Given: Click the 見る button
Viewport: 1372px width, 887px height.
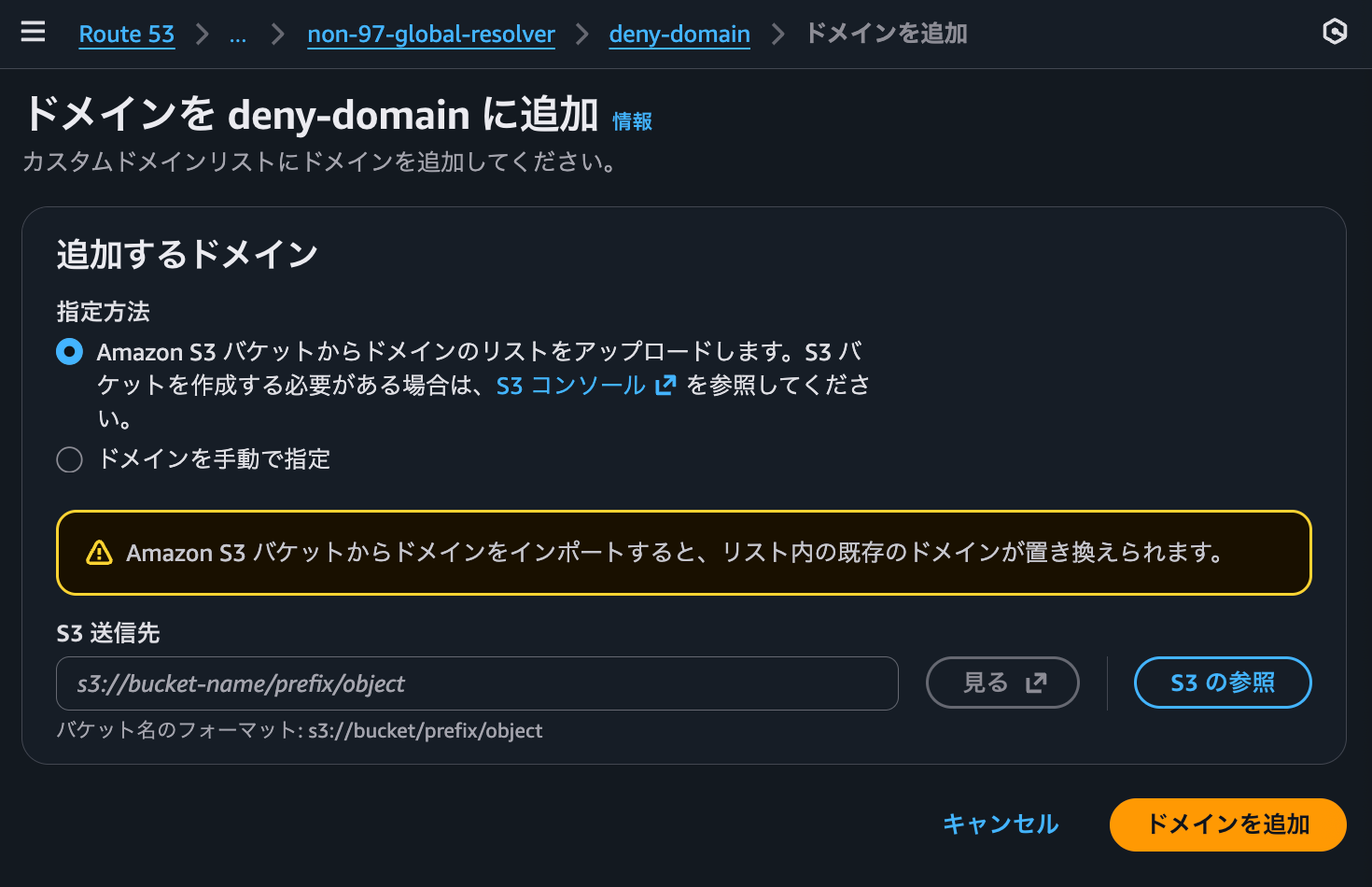Looking at the screenshot, I should click(x=1002, y=683).
